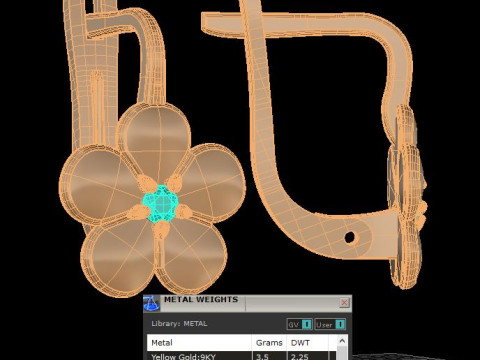
Task: Click the Library: METAL label
Action: pyautogui.click(x=179, y=324)
